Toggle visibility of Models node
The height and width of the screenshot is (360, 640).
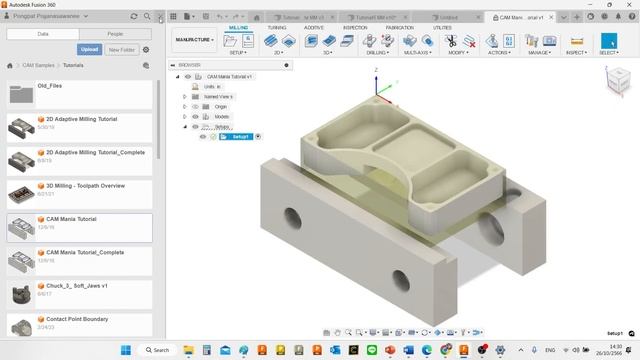(x=195, y=117)
